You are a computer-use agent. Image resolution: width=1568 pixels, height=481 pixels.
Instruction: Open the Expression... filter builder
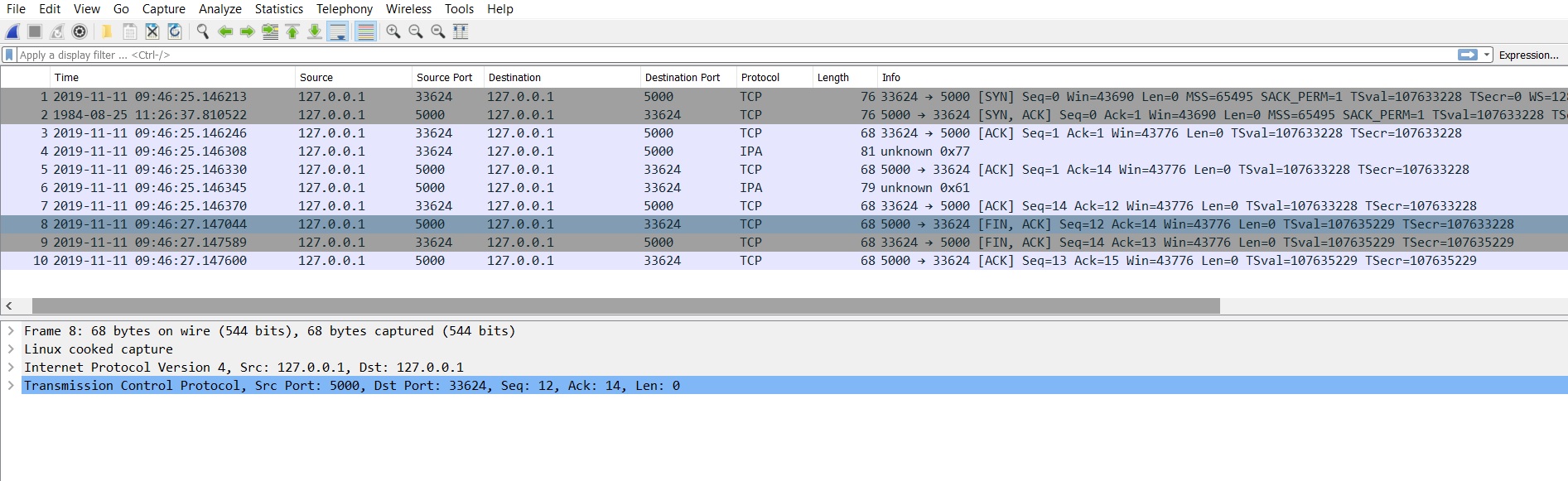click(x=1528, y=55)
